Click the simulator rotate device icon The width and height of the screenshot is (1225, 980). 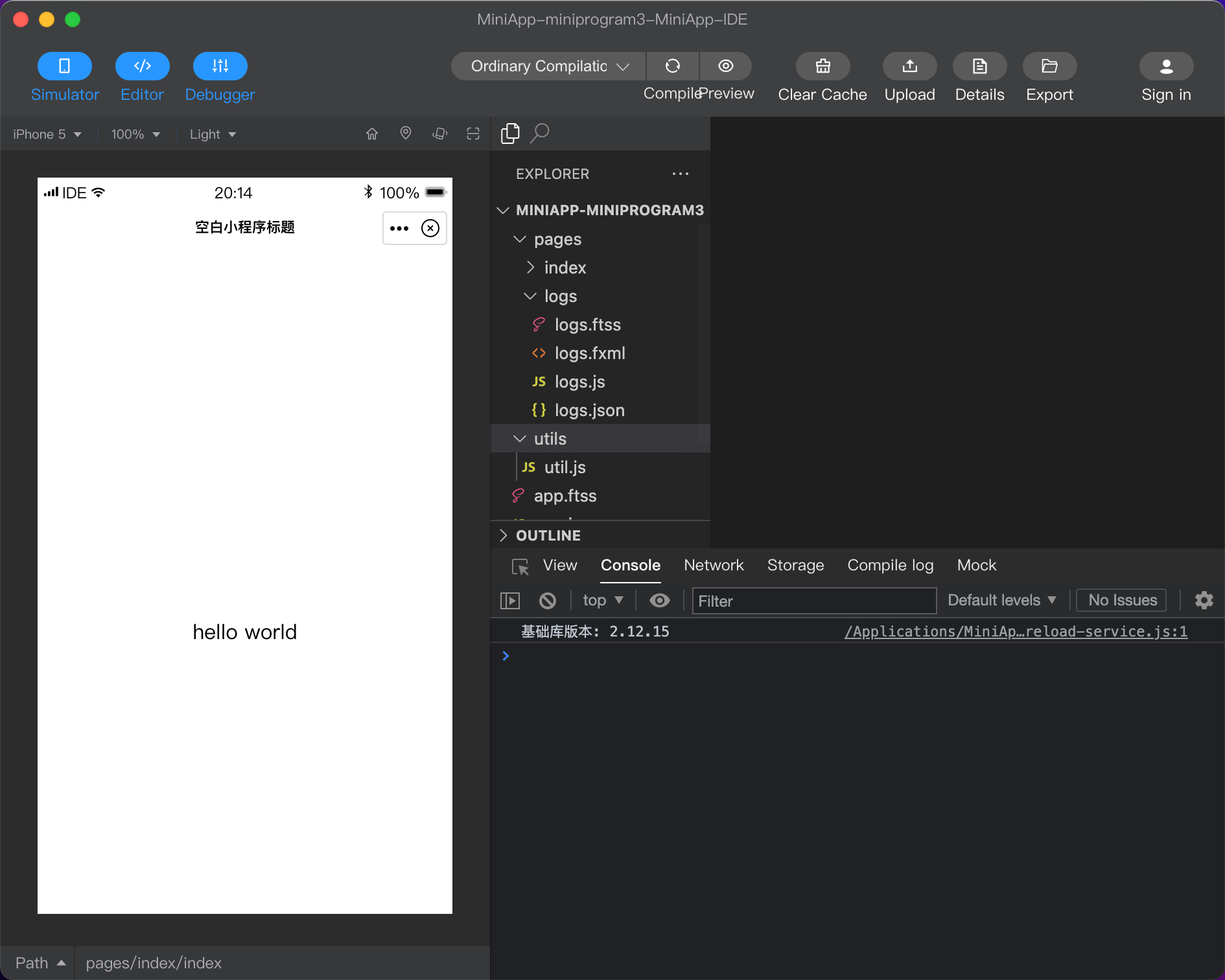click(440, 134)
